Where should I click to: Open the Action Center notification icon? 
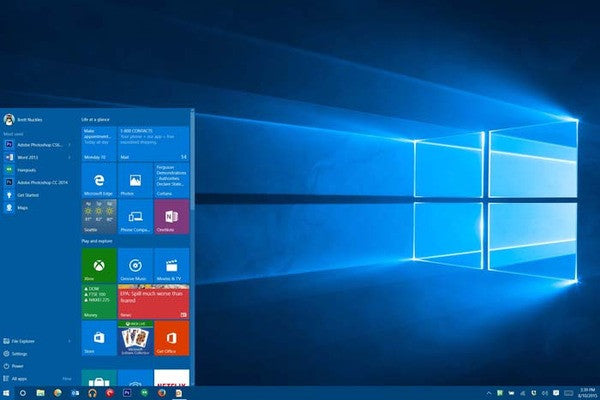(x=556, y=393)
